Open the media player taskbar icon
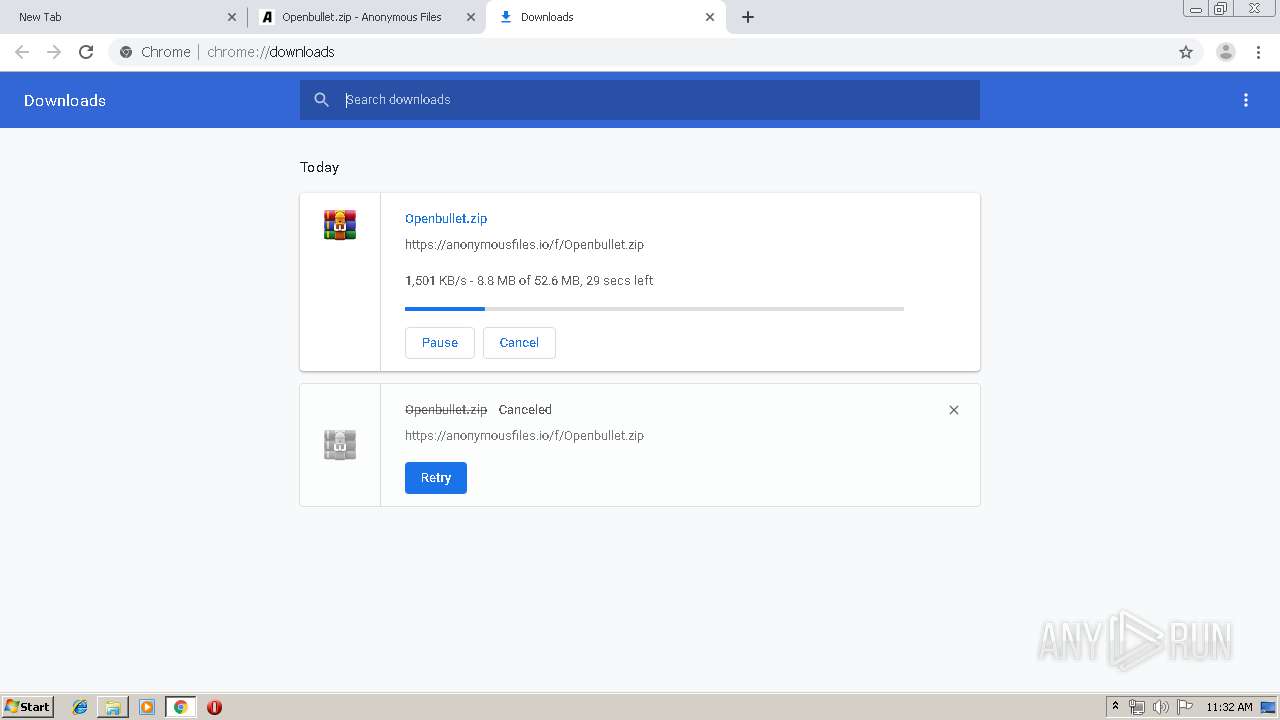 point(147,707)
